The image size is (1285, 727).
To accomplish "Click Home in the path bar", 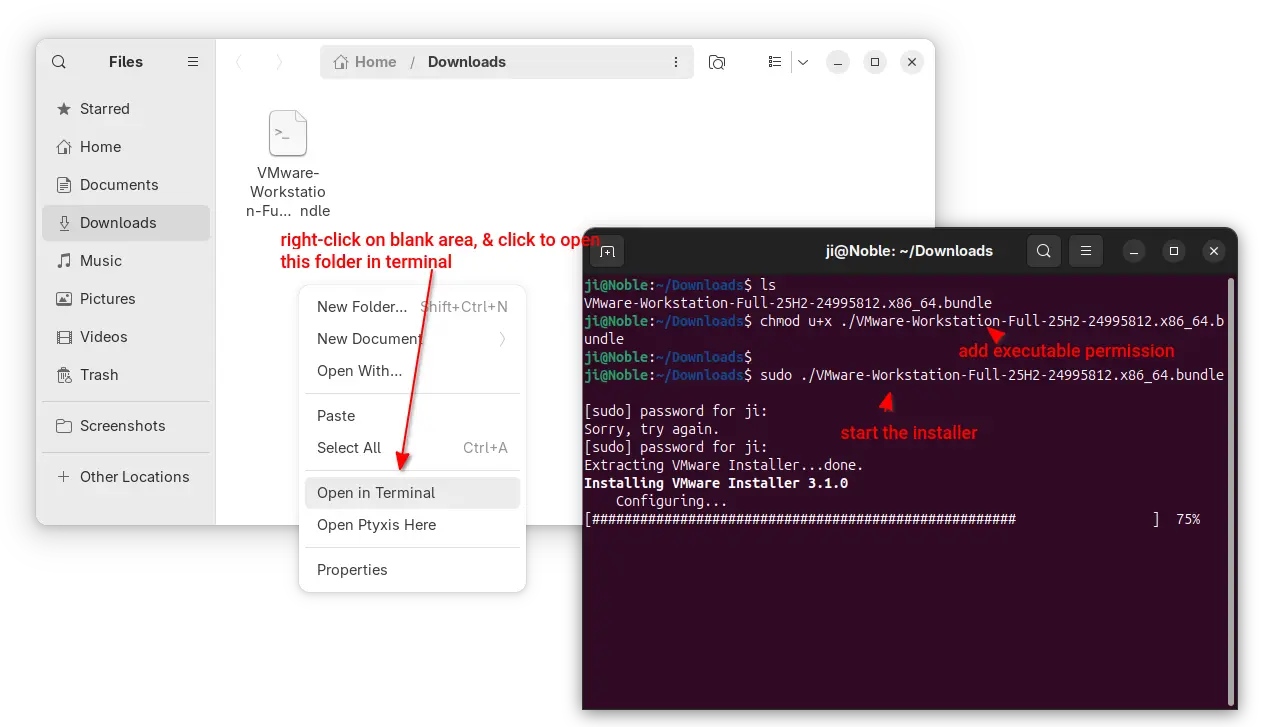I will (366, 62).
